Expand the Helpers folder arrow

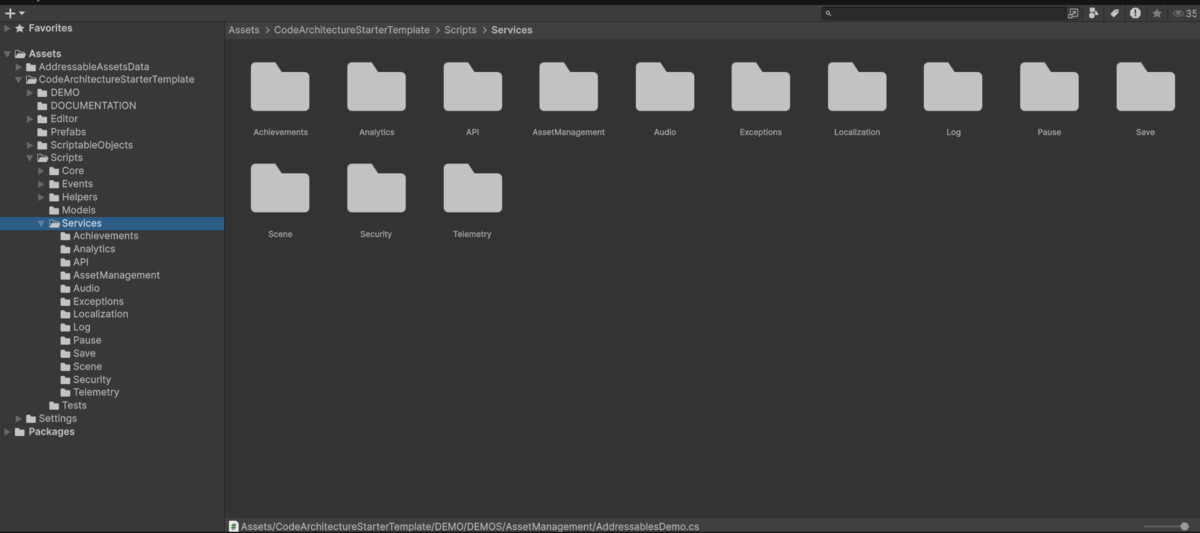coord(42,197)
